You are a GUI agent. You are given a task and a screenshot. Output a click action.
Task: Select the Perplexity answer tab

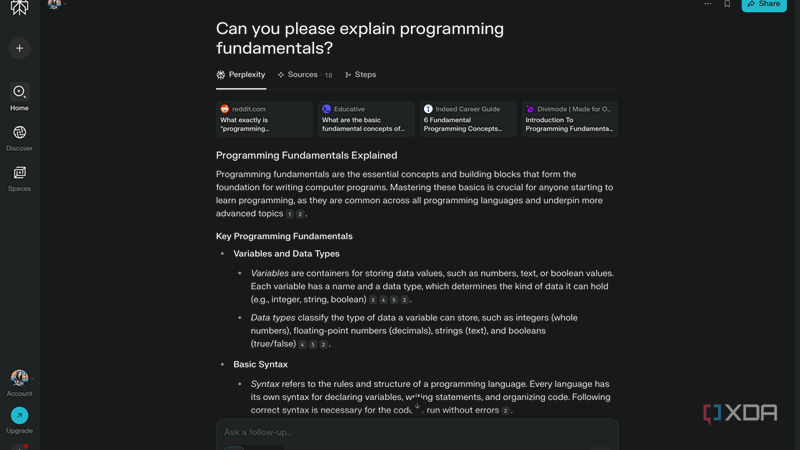pyautogui.click(x=241, y=75)
